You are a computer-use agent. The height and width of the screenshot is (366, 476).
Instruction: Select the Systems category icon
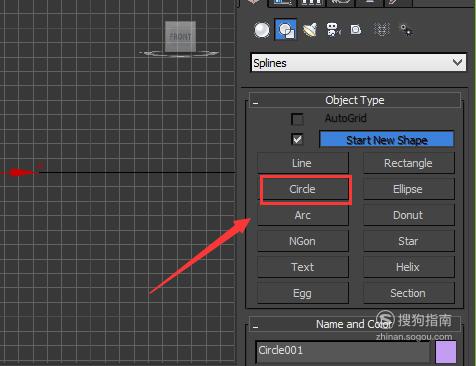[406, 30]
